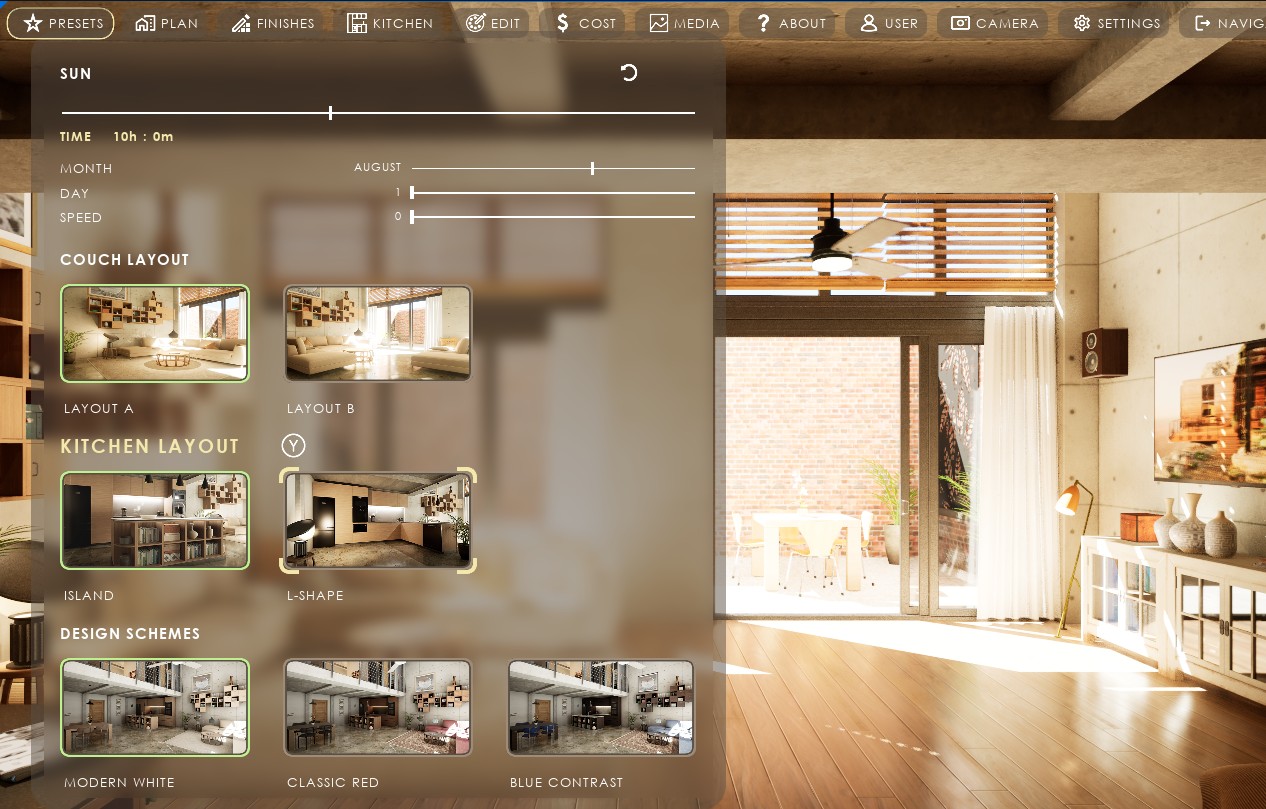The image size is (1266, 809).
Task: Click the time value 10h : 0m
Action: click(x=143, y=137)
